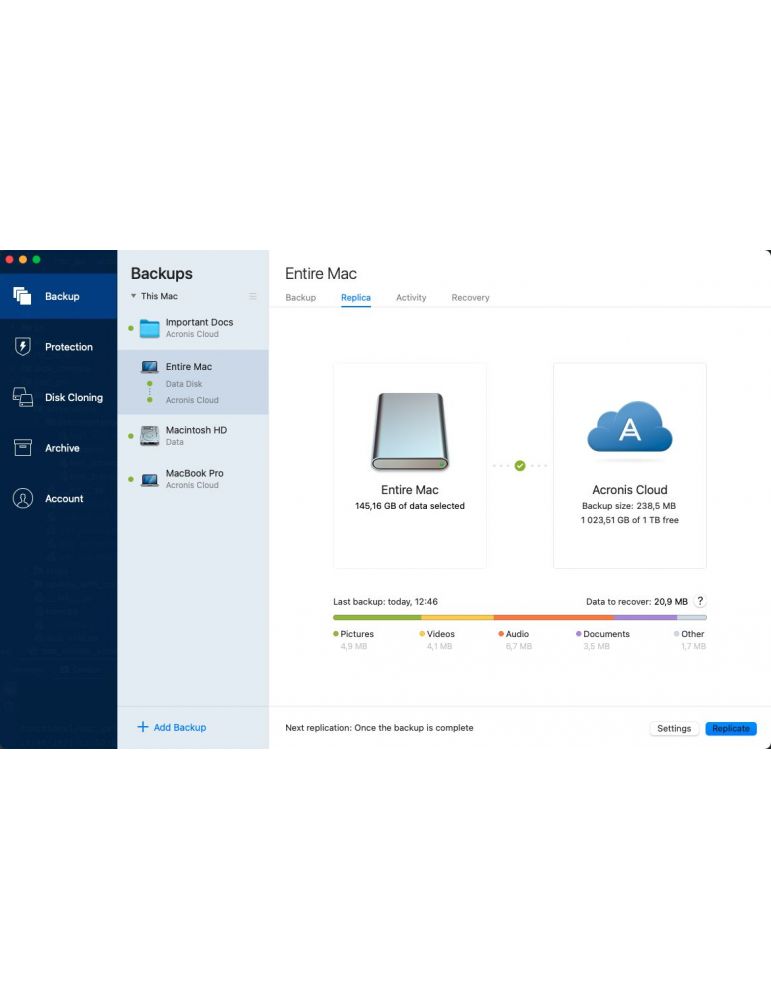This screenshot has width=771, height=1000.
Task: Switch to the Backup tab
Action: pyautogui.click(x=300, y=297)
